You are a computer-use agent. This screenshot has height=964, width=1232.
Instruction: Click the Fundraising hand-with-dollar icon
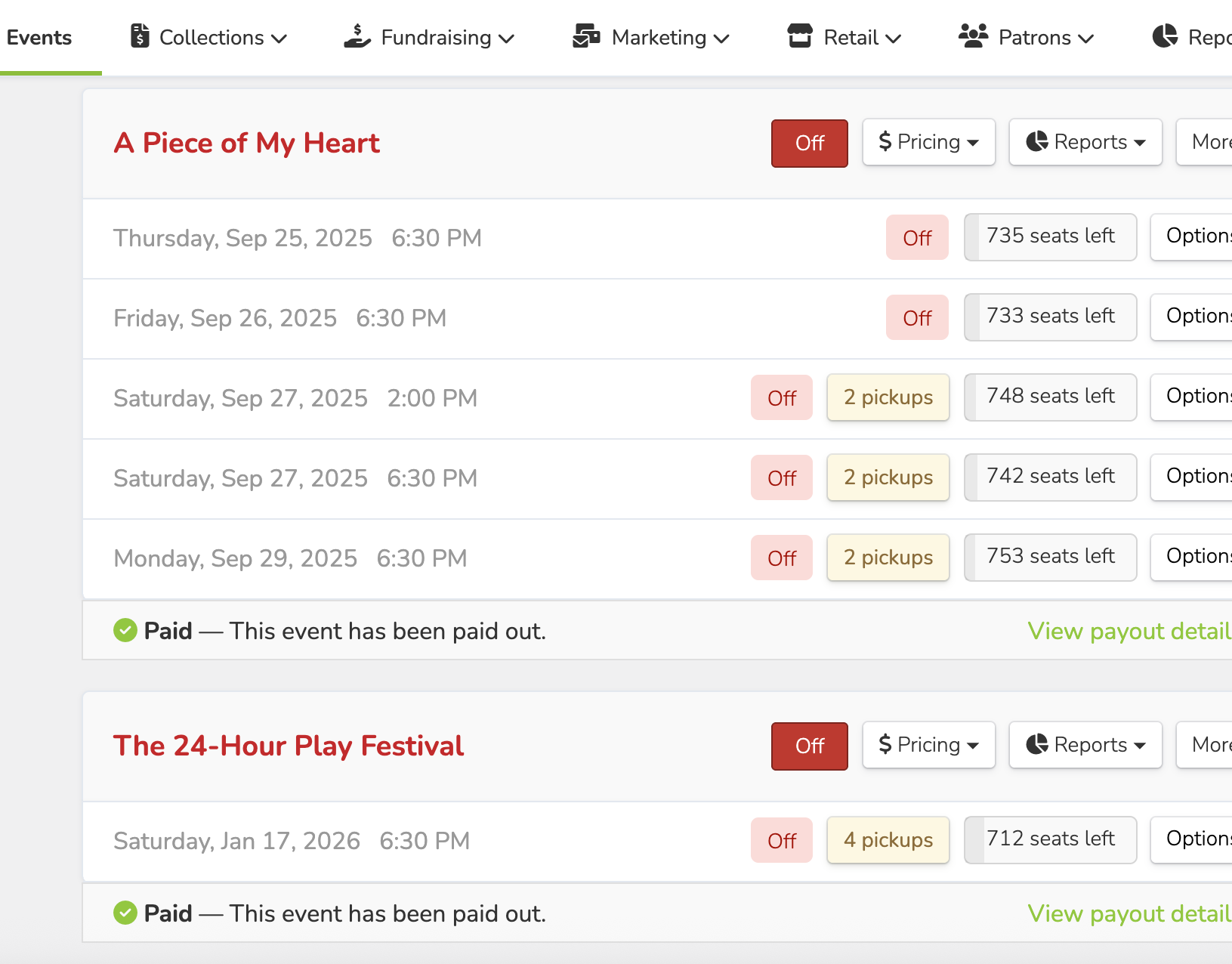point(357,36)
